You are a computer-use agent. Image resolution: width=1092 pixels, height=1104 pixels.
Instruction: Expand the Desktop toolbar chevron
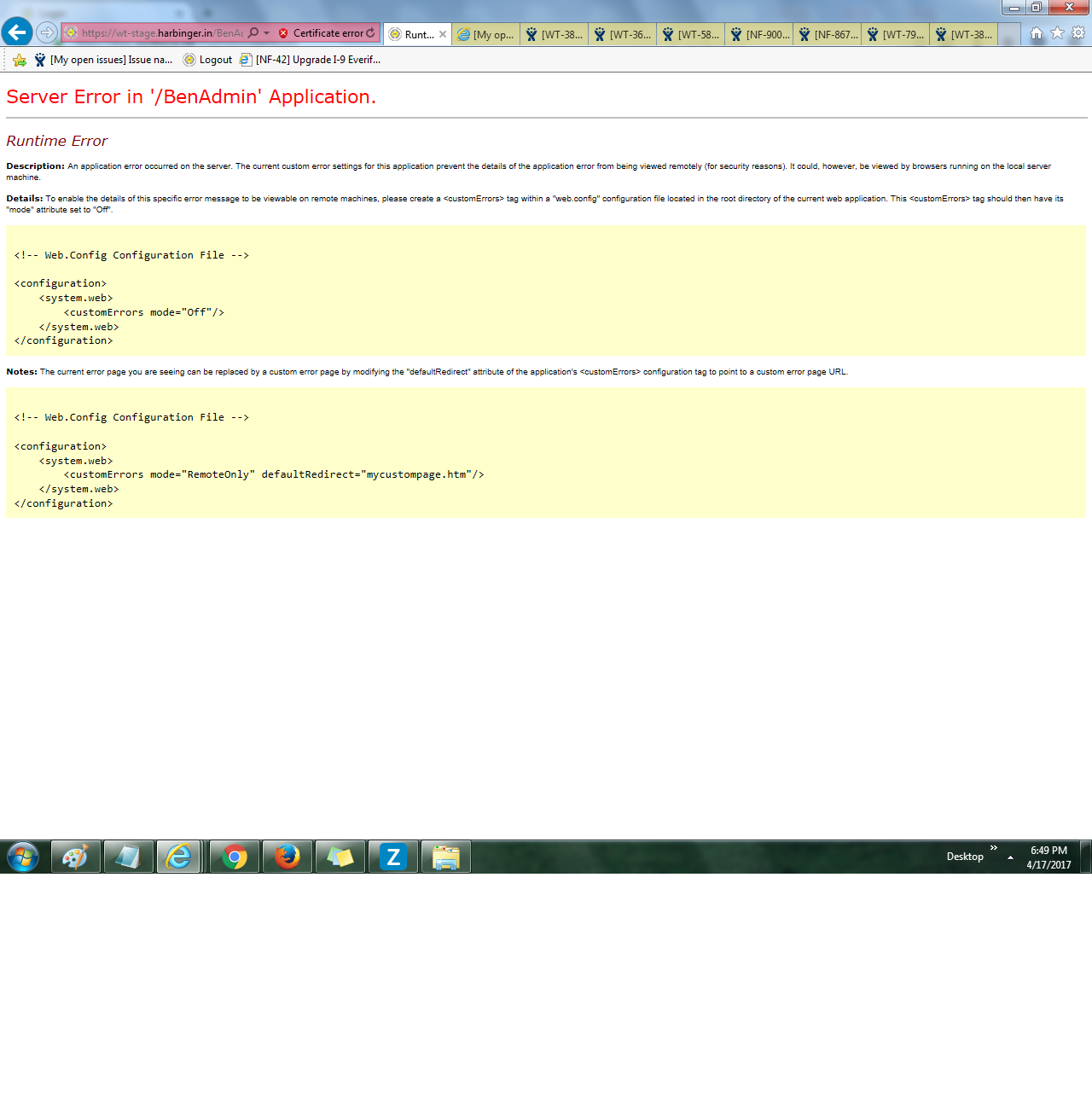[994, 848]
